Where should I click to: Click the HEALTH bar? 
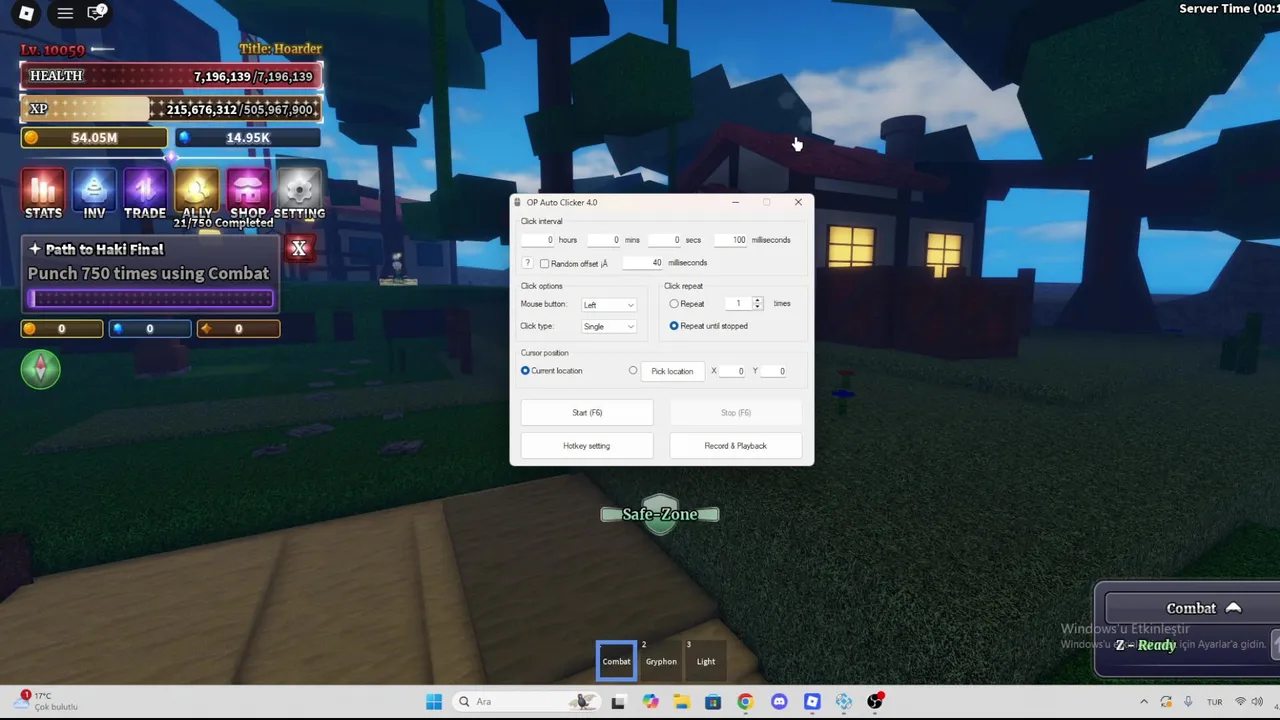(171, 76)
